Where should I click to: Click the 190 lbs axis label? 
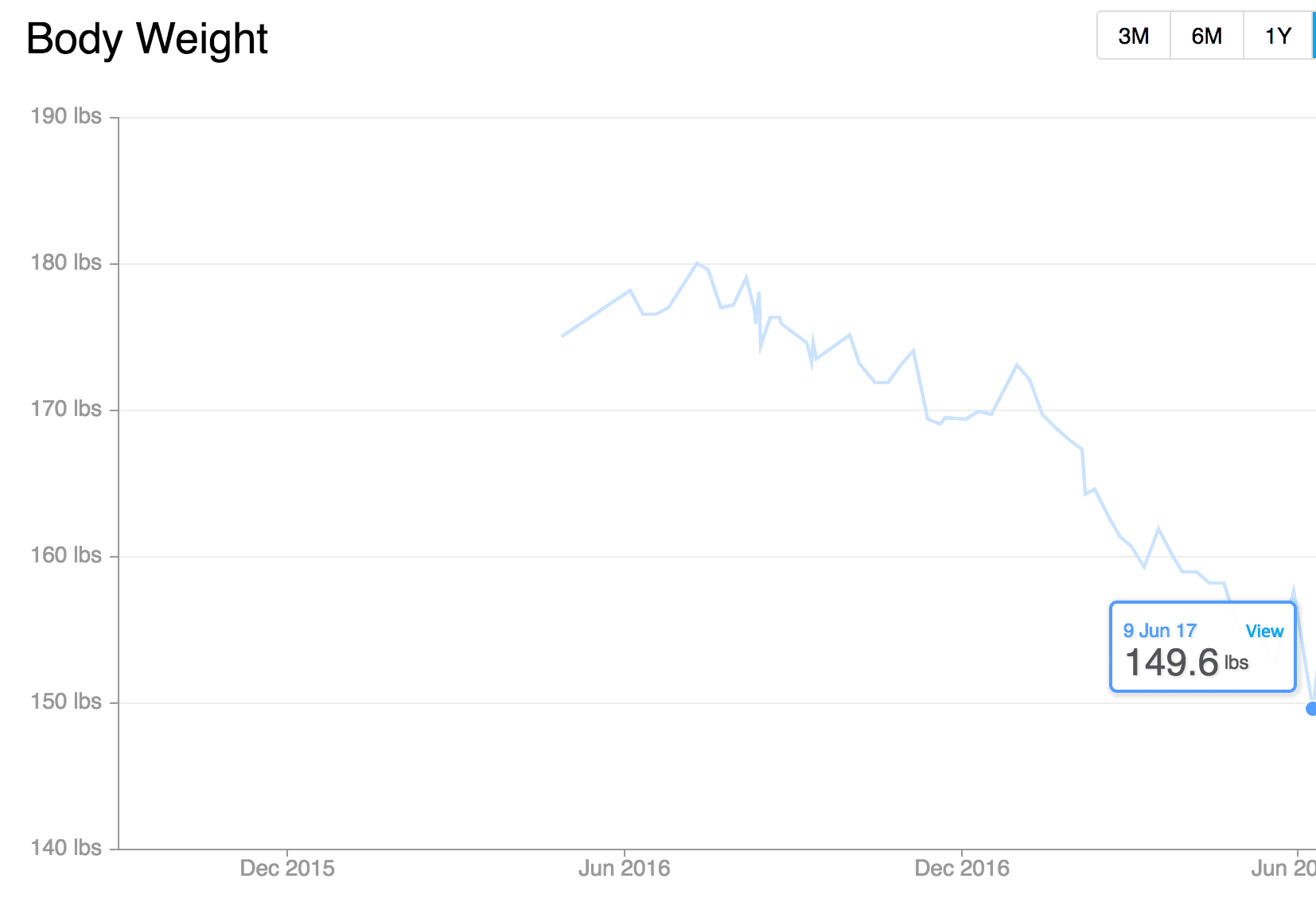pos(66,116)
